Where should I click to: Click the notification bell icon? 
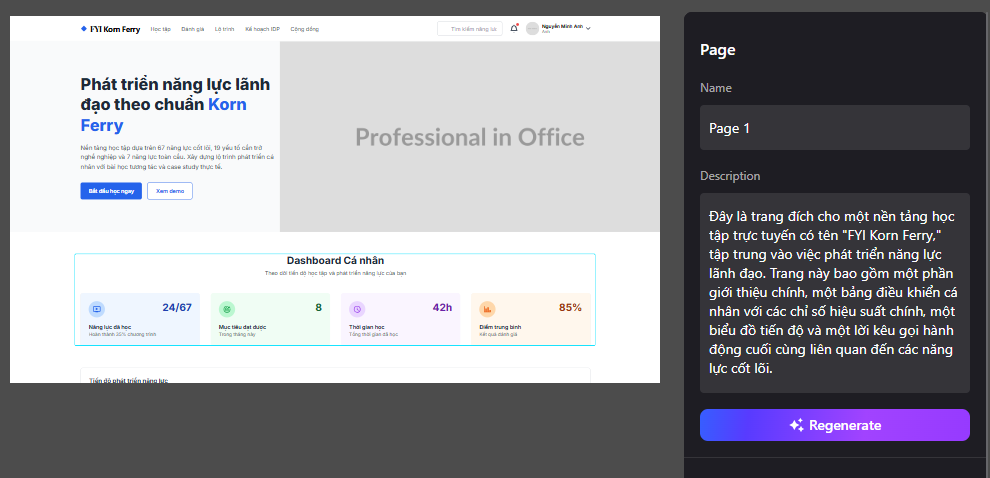click(x=514, y=28)
